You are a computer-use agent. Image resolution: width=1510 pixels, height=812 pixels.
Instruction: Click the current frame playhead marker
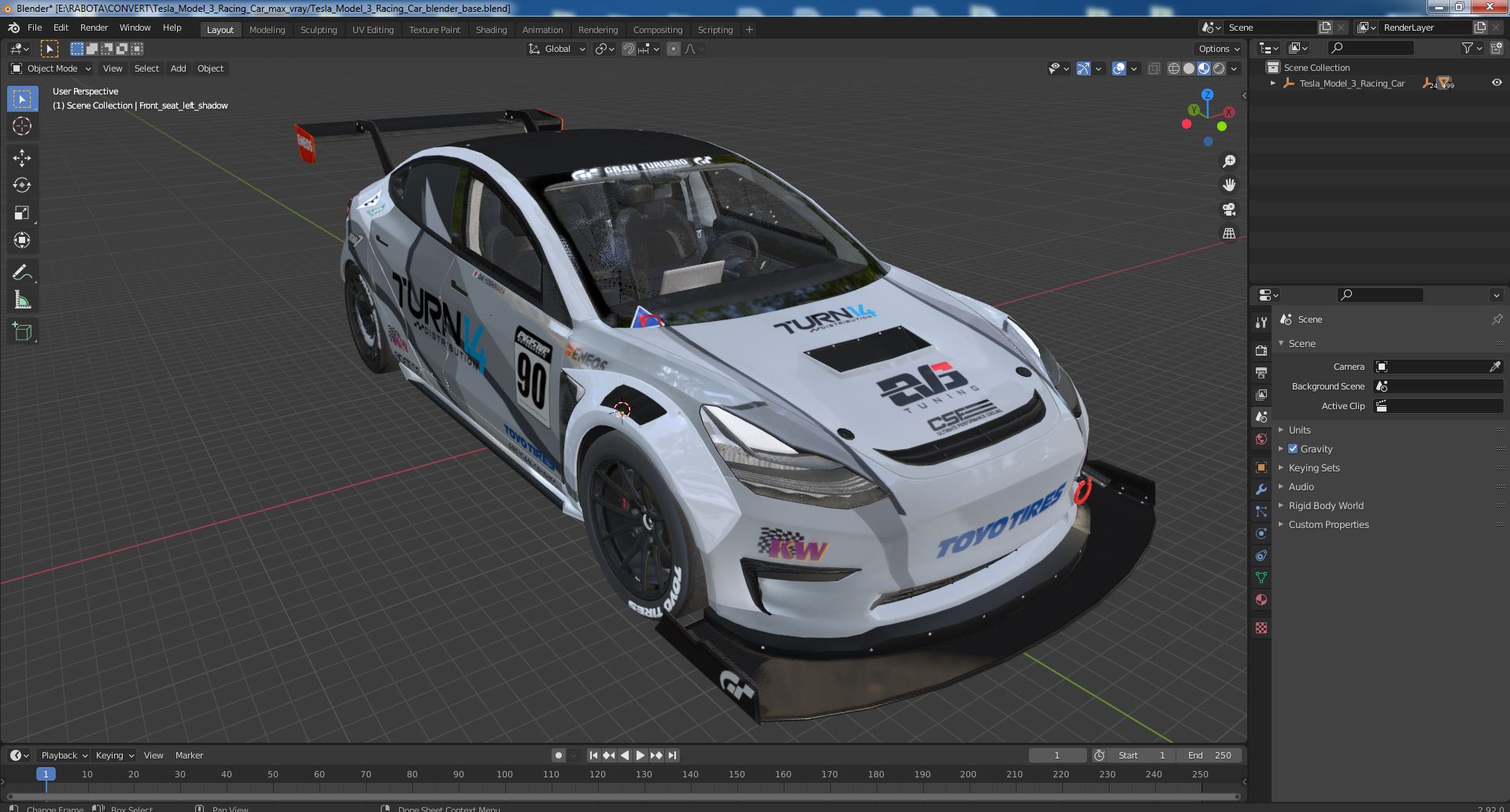point(46,774)
